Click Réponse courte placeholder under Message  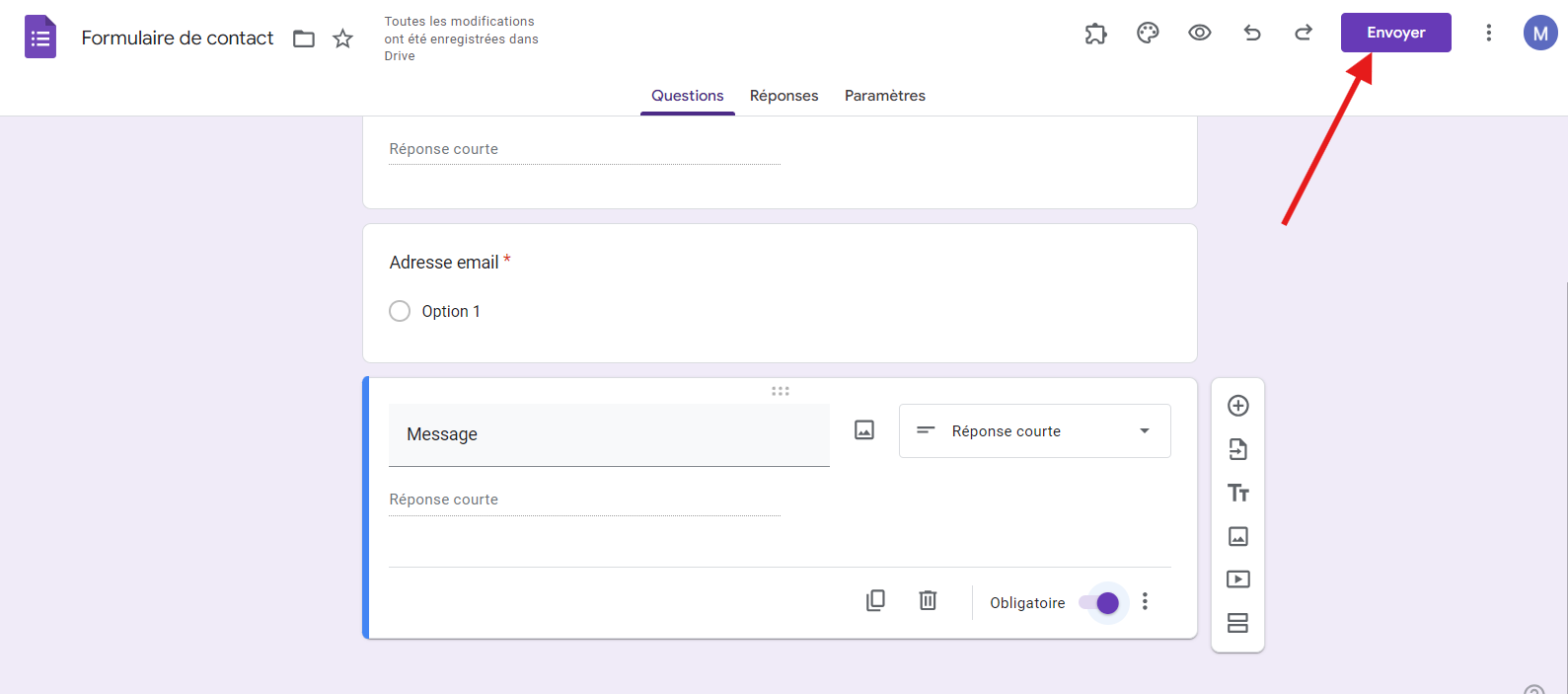pos(444,500)
